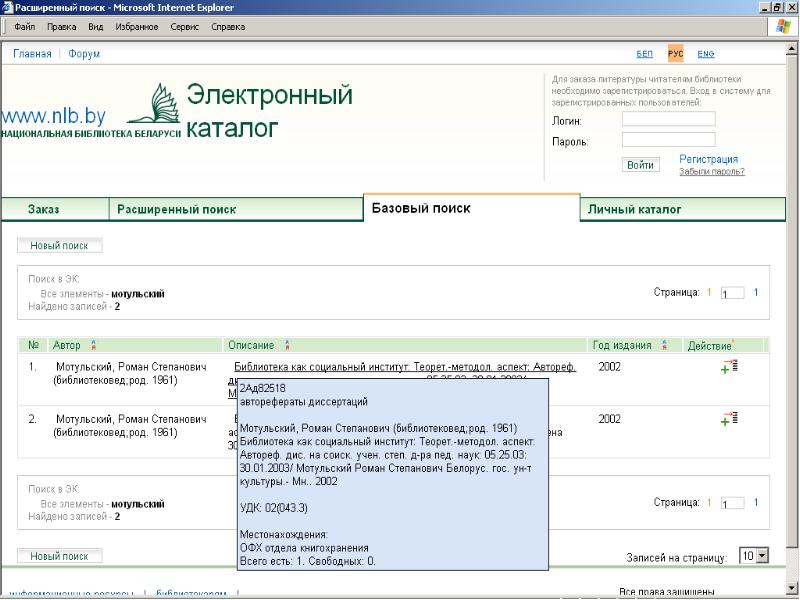Sort results by Описание column arrows
The height and width of the screenshot is (600, 800).
[287, 345]
